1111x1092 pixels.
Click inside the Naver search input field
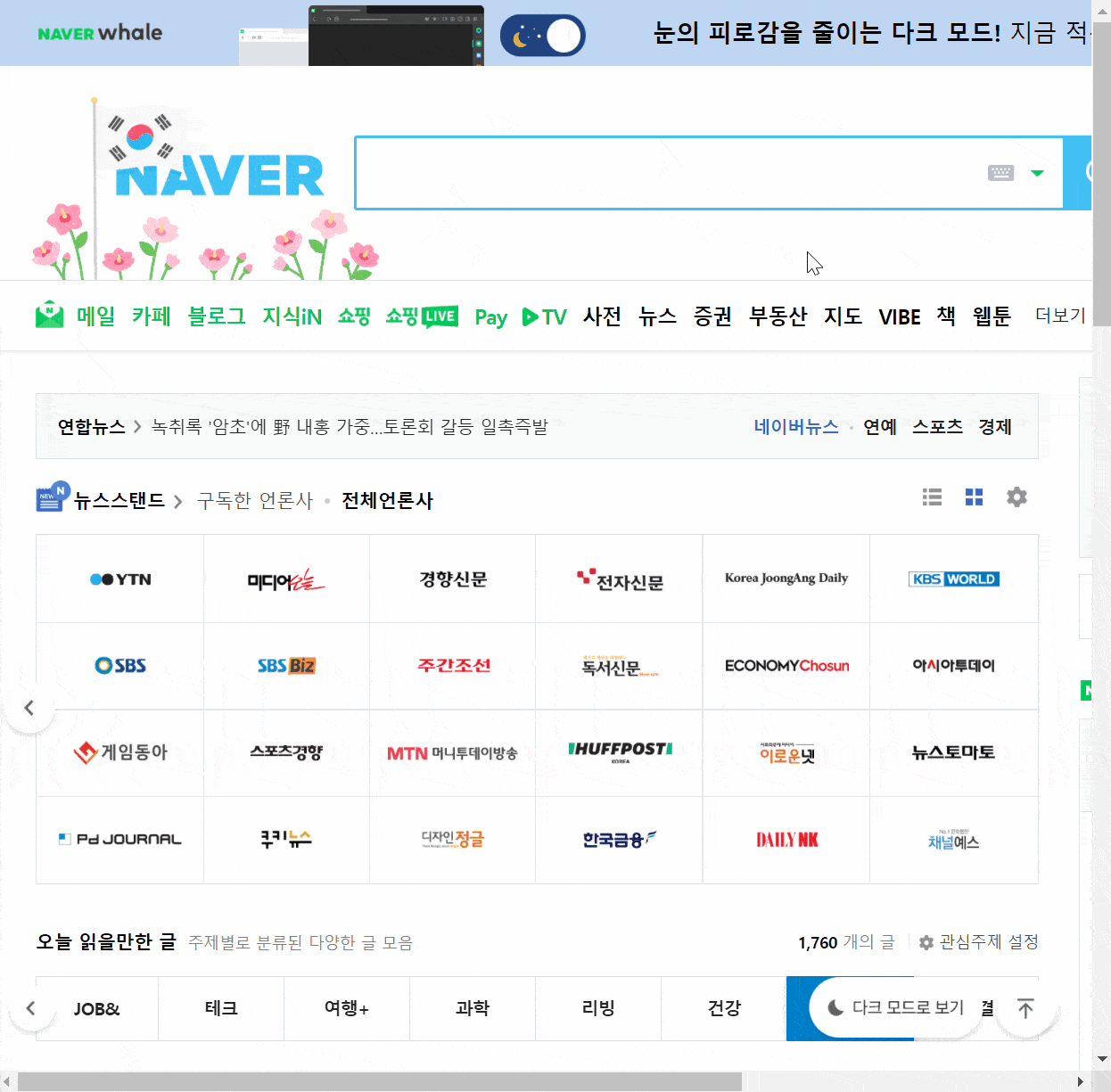(669, 173)
